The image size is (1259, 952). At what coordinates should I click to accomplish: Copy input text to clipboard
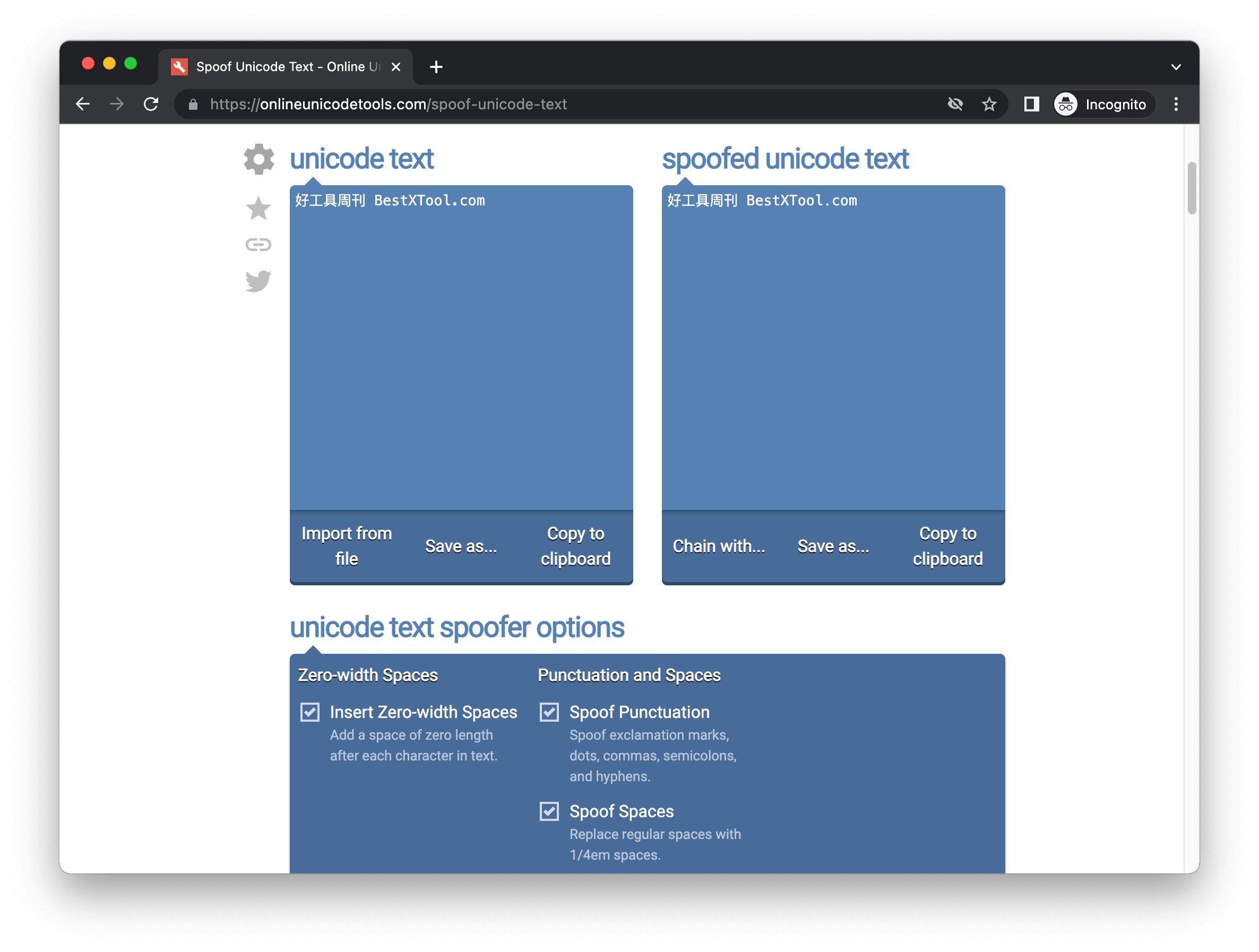[x=575, y=546]
